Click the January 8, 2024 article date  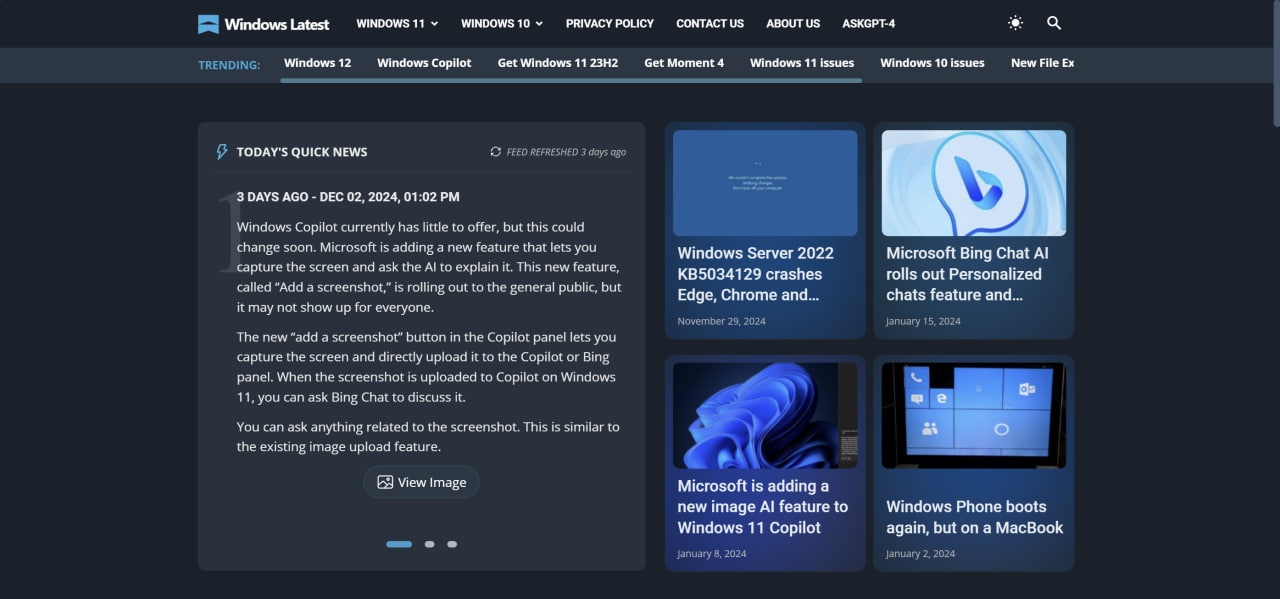(712, 554)
